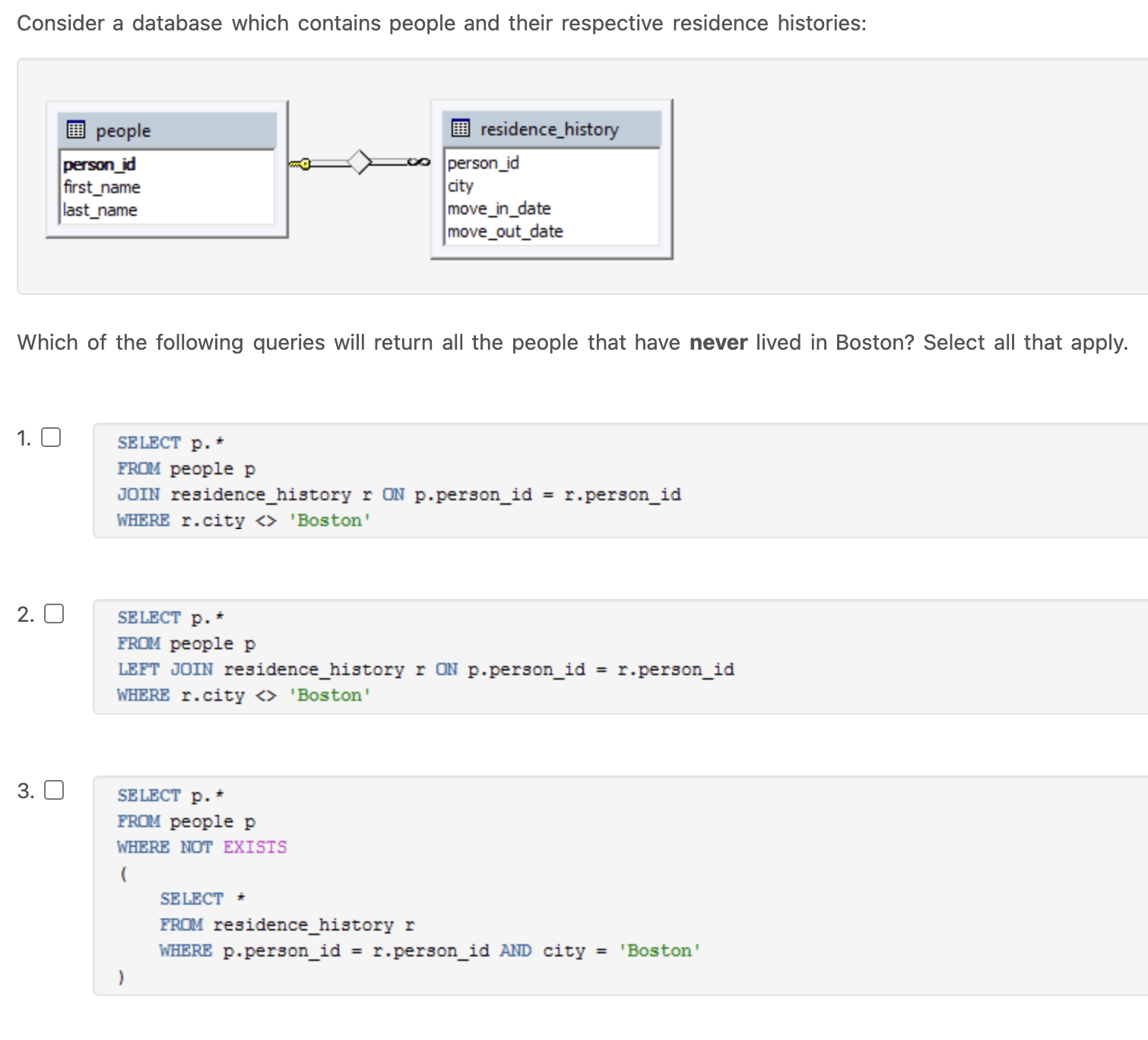
Task: Check the checkbox for query option 2
Action: pyautogui.click(x=52, y=612)
